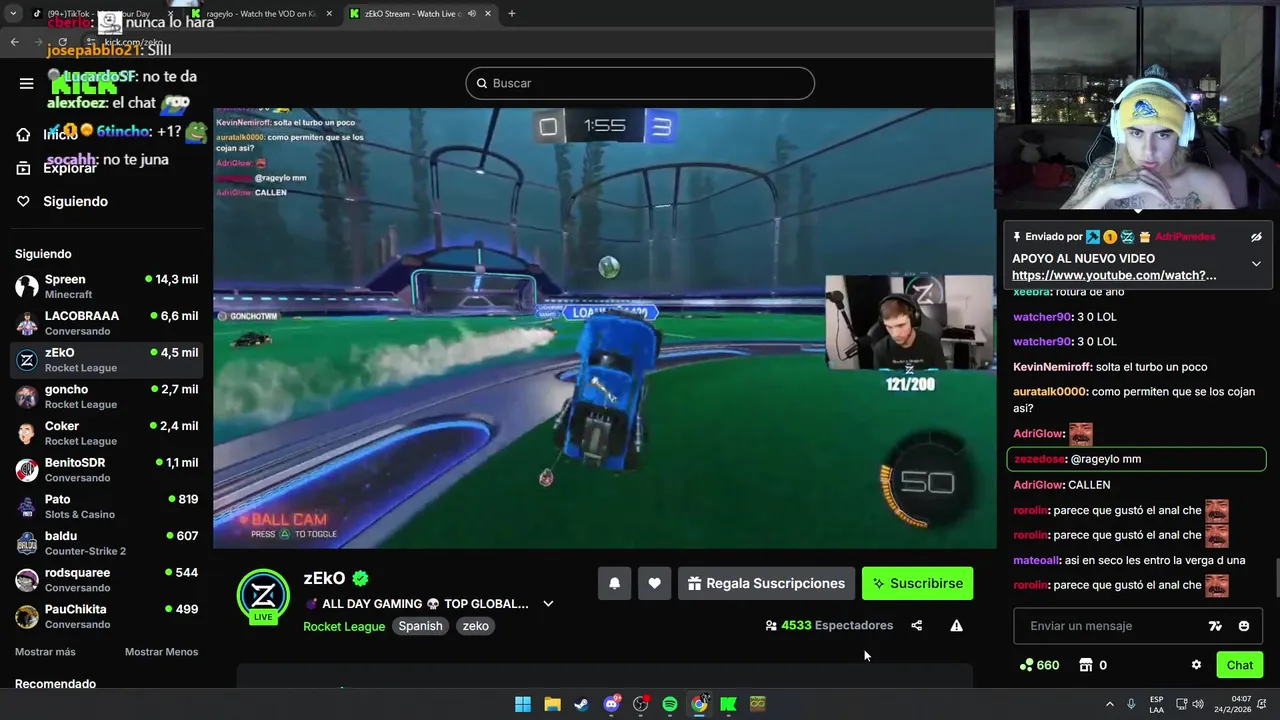Click zezedose highlighted chat message

point(1137,459)
